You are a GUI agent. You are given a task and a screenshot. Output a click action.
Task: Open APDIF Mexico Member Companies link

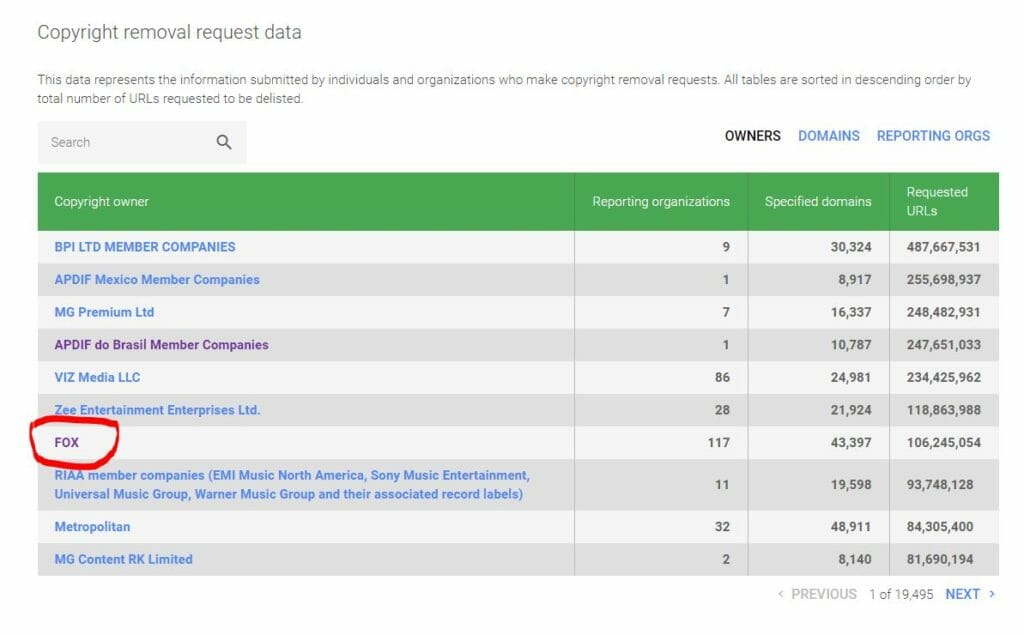tap(156, 280)
